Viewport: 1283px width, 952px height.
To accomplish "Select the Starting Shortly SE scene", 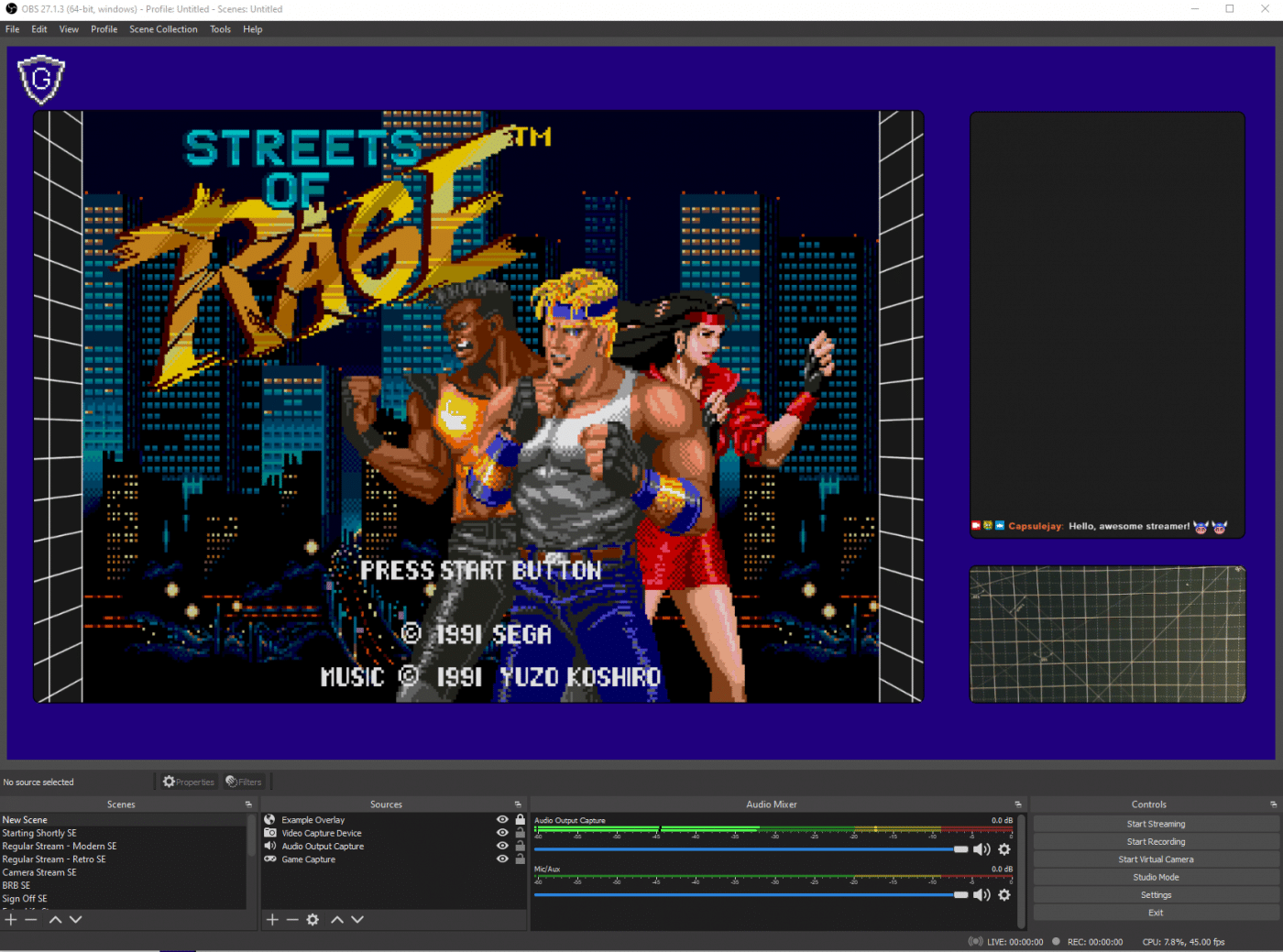I will pyautogui.click(x=124, y=833).
